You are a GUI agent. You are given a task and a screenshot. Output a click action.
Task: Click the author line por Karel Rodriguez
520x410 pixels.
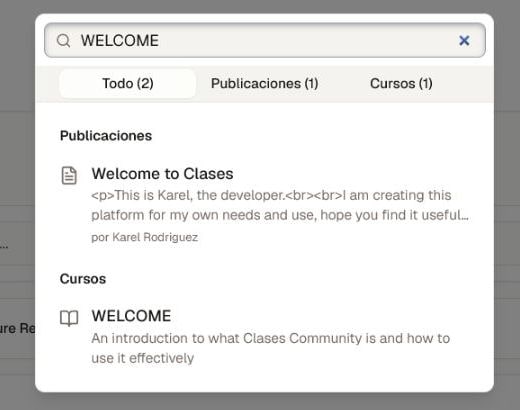click(144, 237)
